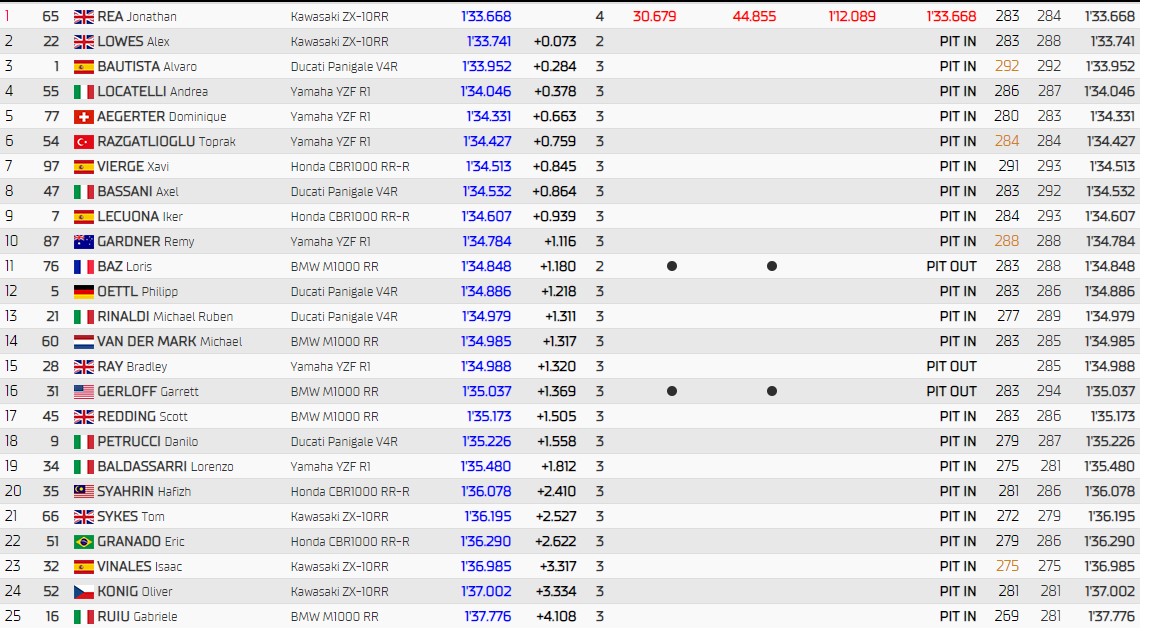Select rider name GARDNER Remy
Viewport: 1173px width, 643px height.
pos(146,241)
